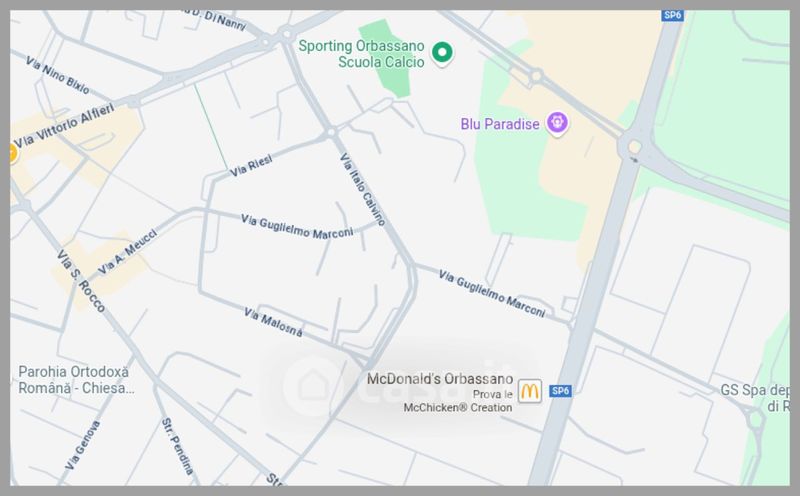Open the Sporting Orbassano Scuola Calcio label
The image size is (800, 496).
coord(361,54)
